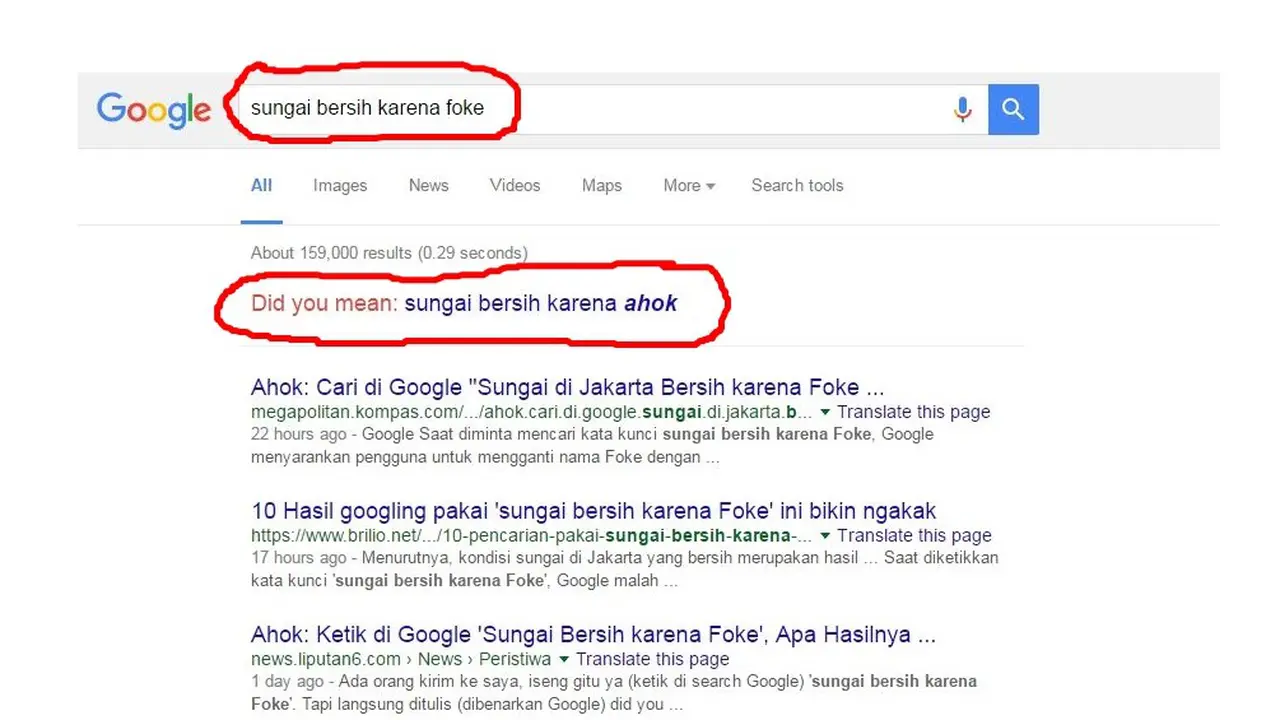Click the '22 hours ago' snippet text
The height and width of the screenshot is (720, 1280).
point(299,434)
